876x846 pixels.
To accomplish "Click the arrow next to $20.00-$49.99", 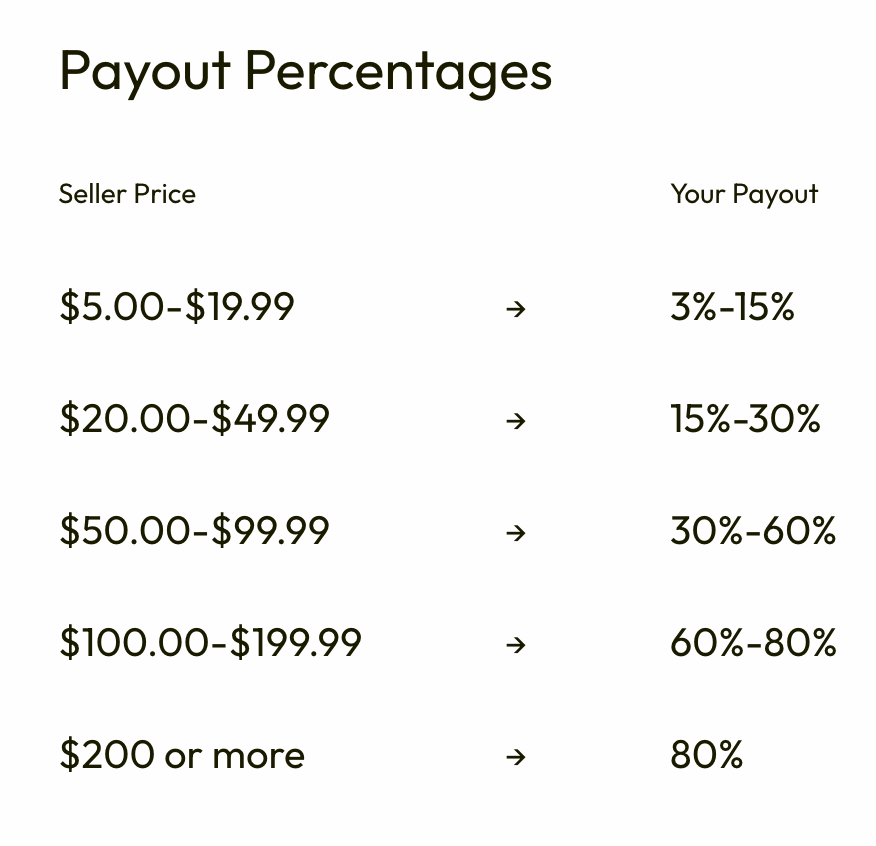I will (x=516, y=421).
